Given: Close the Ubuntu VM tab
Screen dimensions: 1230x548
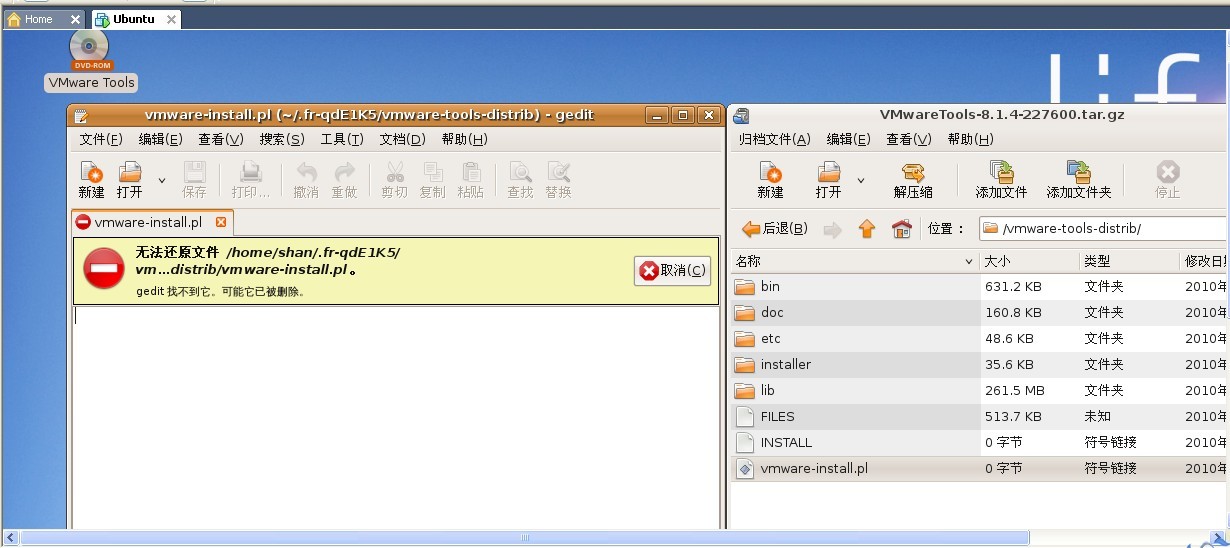Looking at the screenshot, I should coord(171,19).
